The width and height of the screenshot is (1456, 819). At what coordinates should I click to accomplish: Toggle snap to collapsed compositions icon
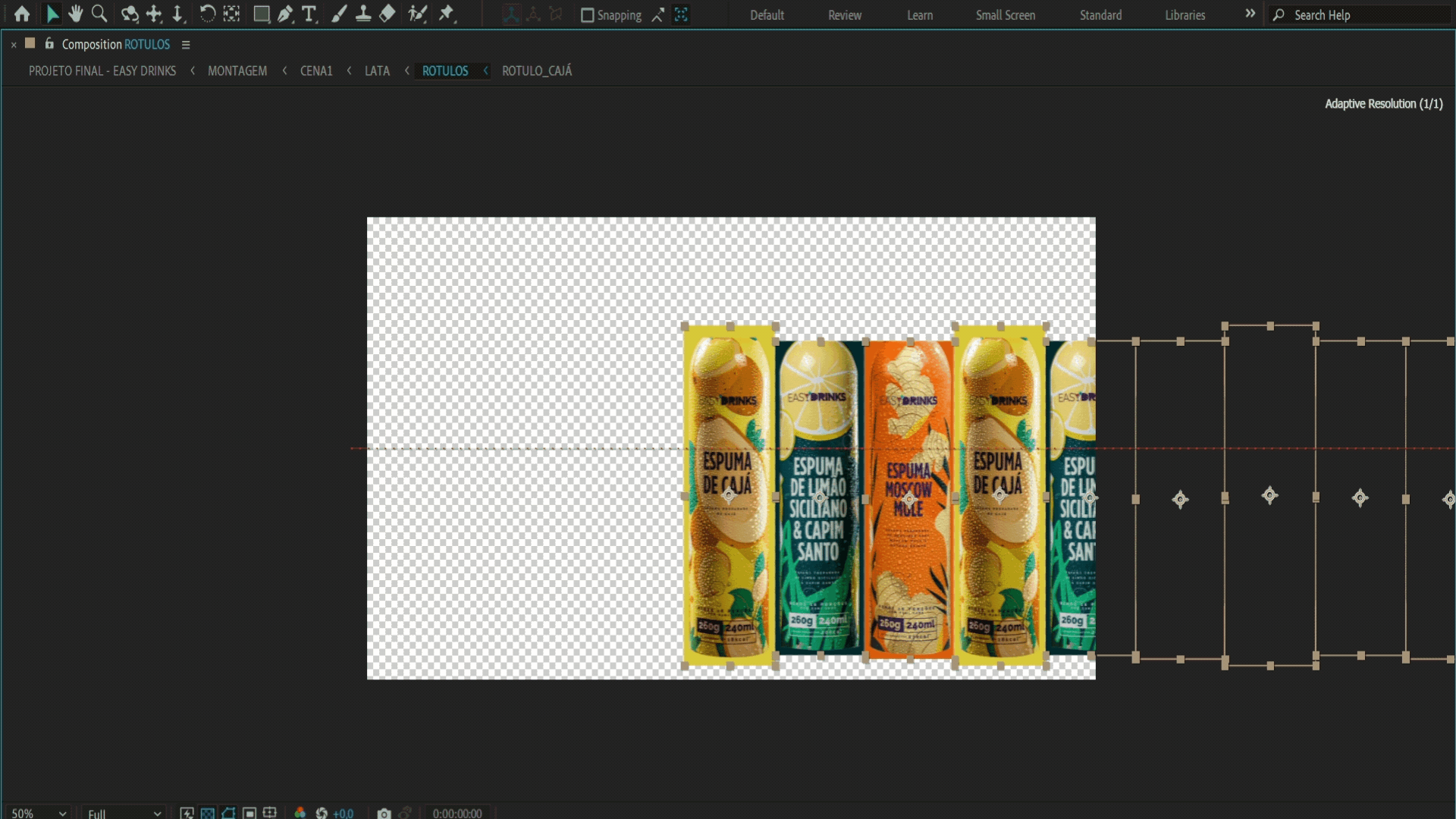click(682, 14)
